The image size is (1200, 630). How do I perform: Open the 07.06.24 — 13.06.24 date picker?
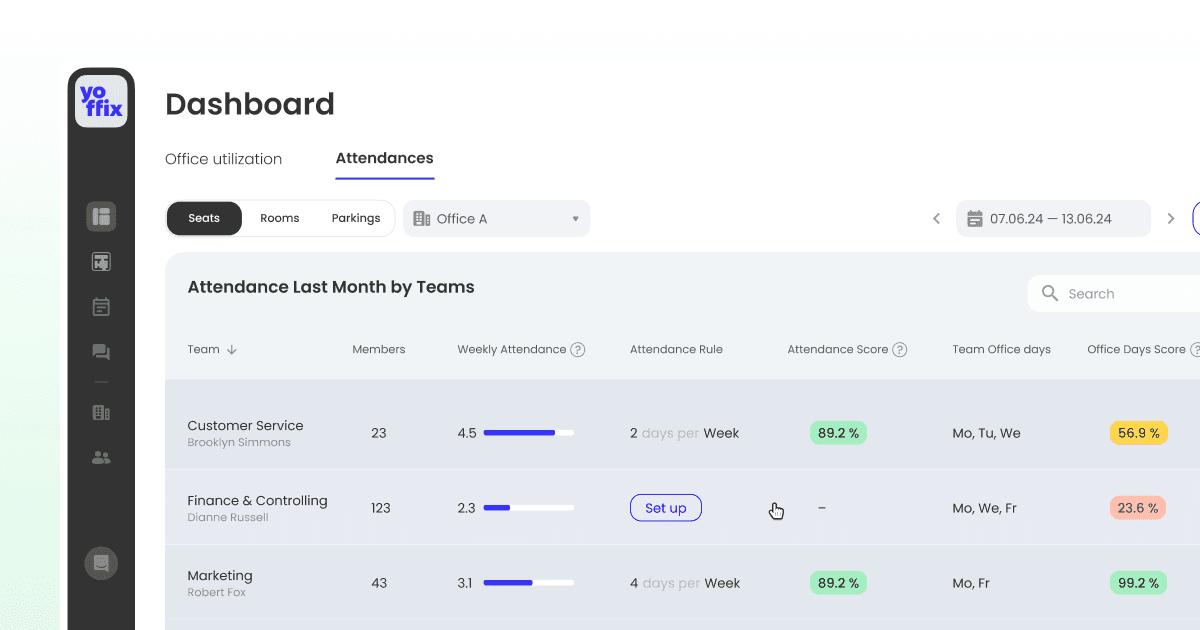1053,218
